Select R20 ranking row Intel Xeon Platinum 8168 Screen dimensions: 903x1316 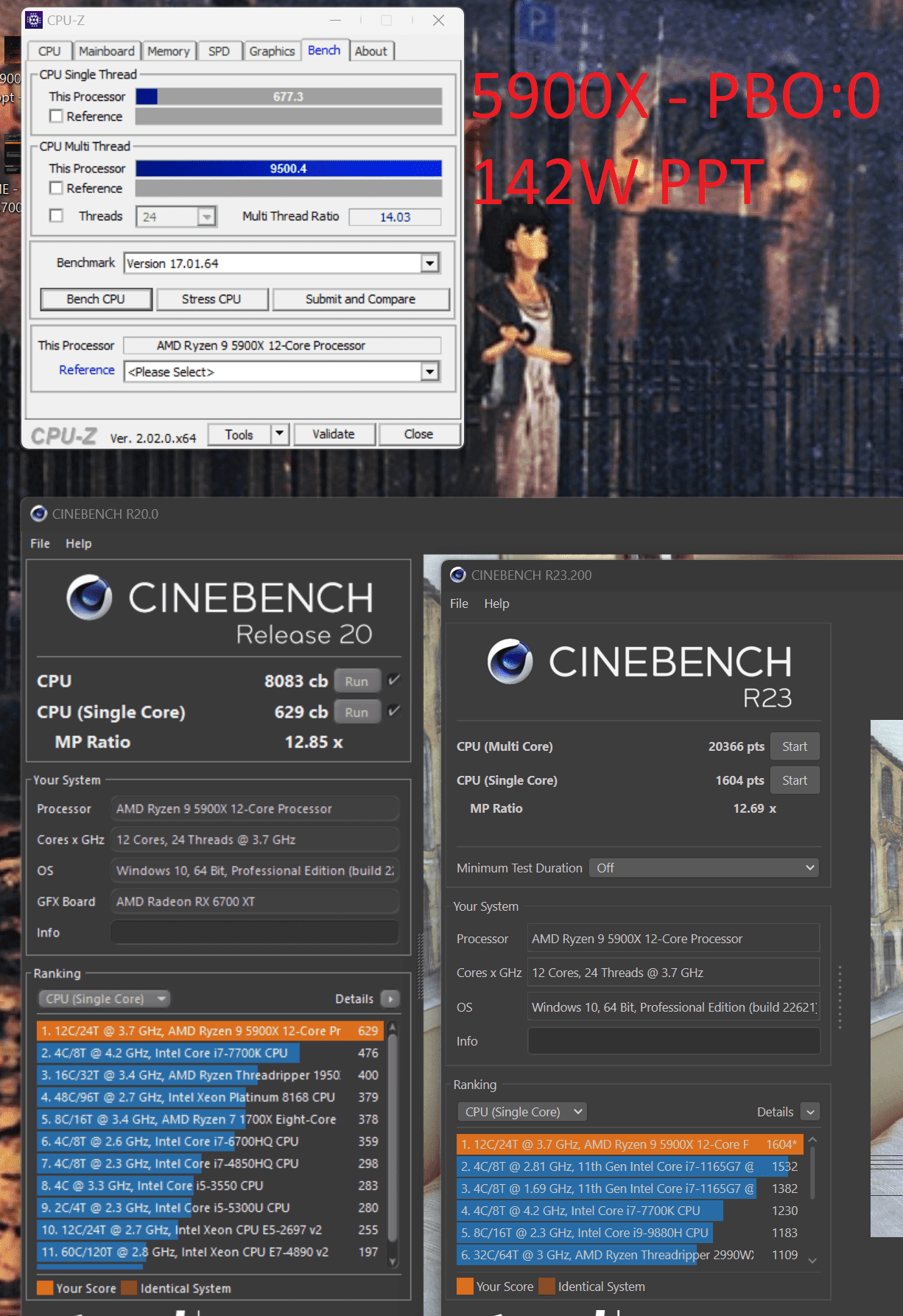click(x=210, y=1097)
